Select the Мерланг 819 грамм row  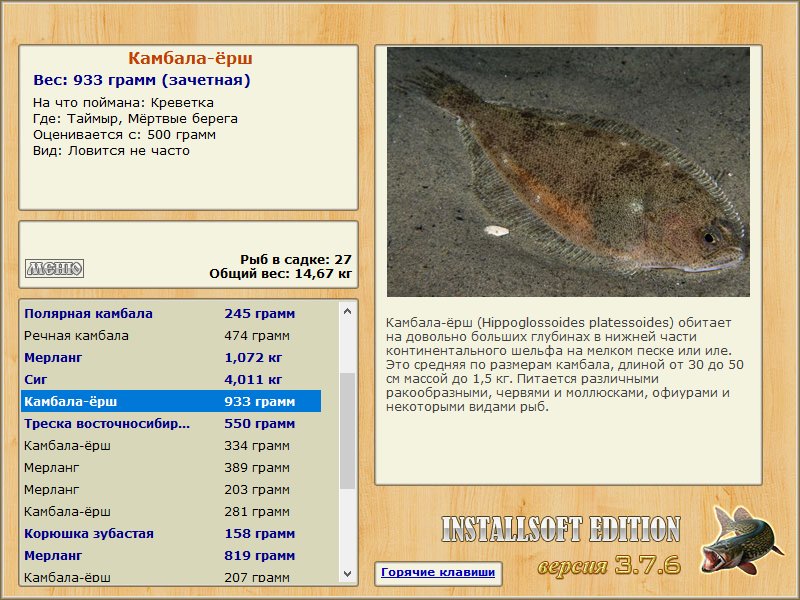point(171,555)
